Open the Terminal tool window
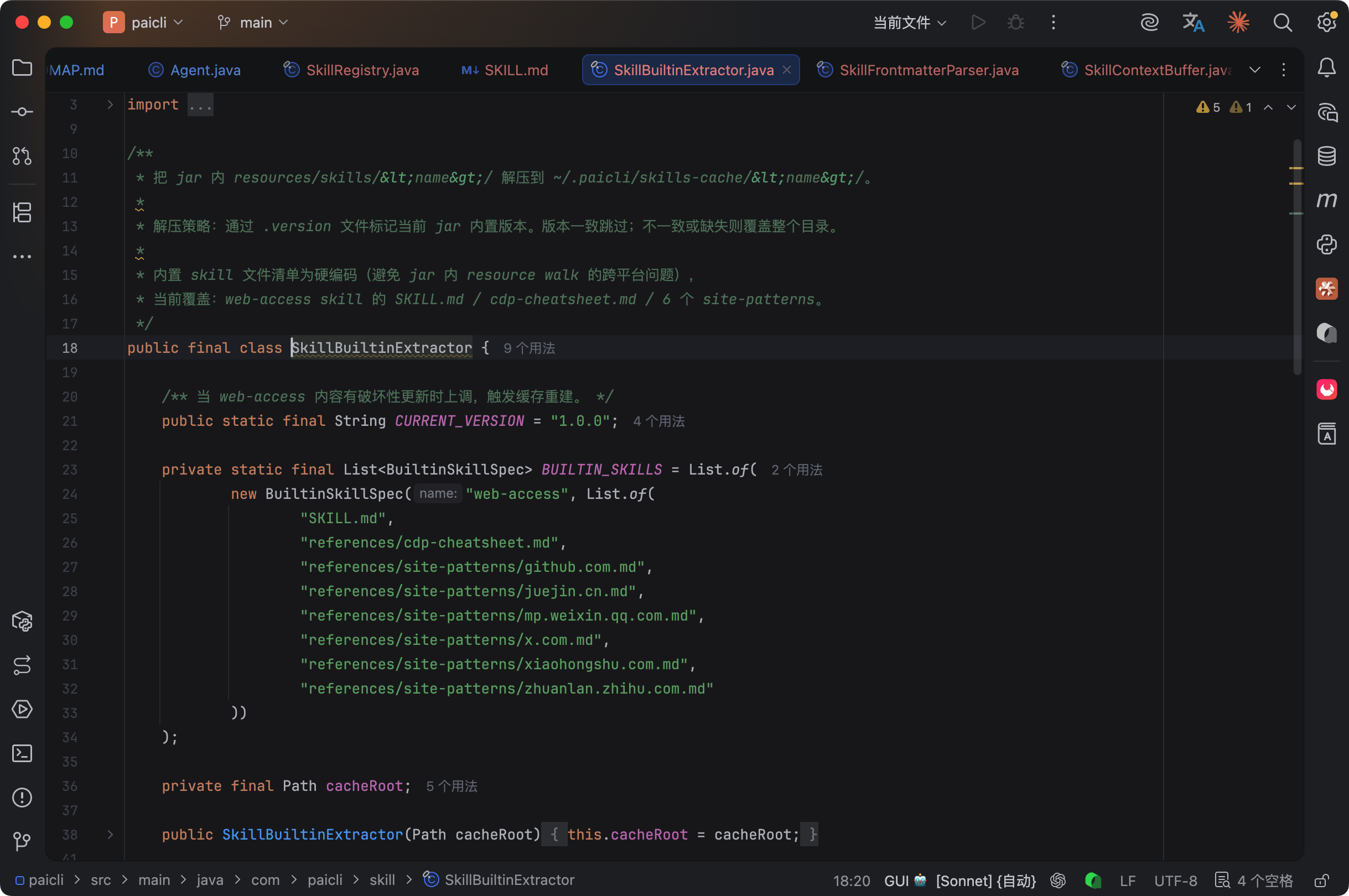This screenshot has width=1349, height=896. pos(22,753)
